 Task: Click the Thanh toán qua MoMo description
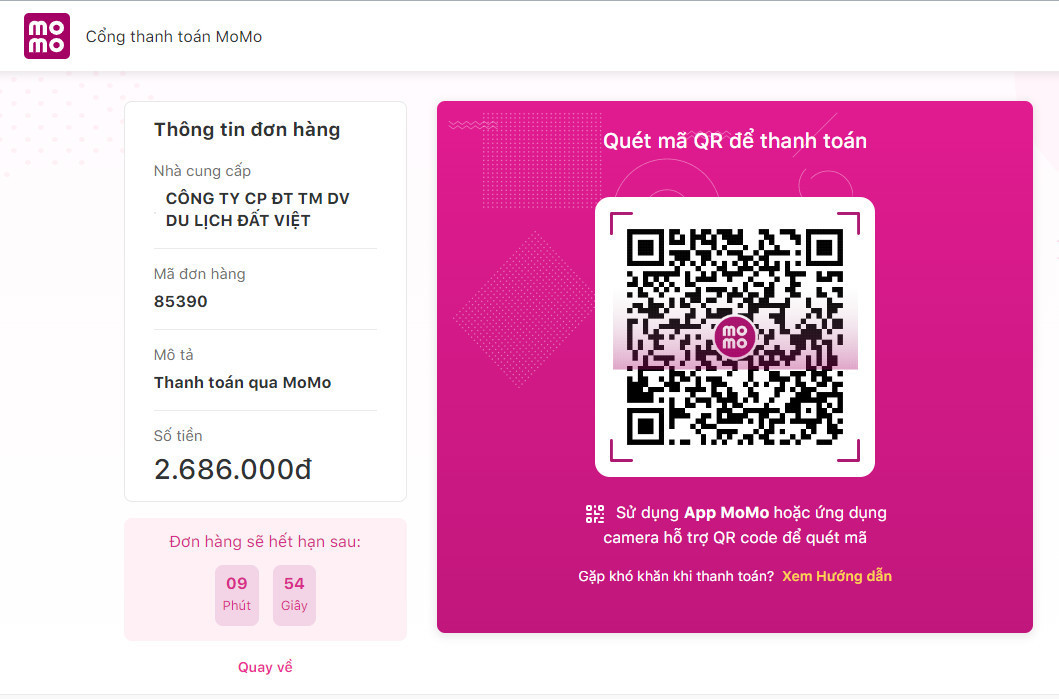pyautogui.click(x=242, y=382)
